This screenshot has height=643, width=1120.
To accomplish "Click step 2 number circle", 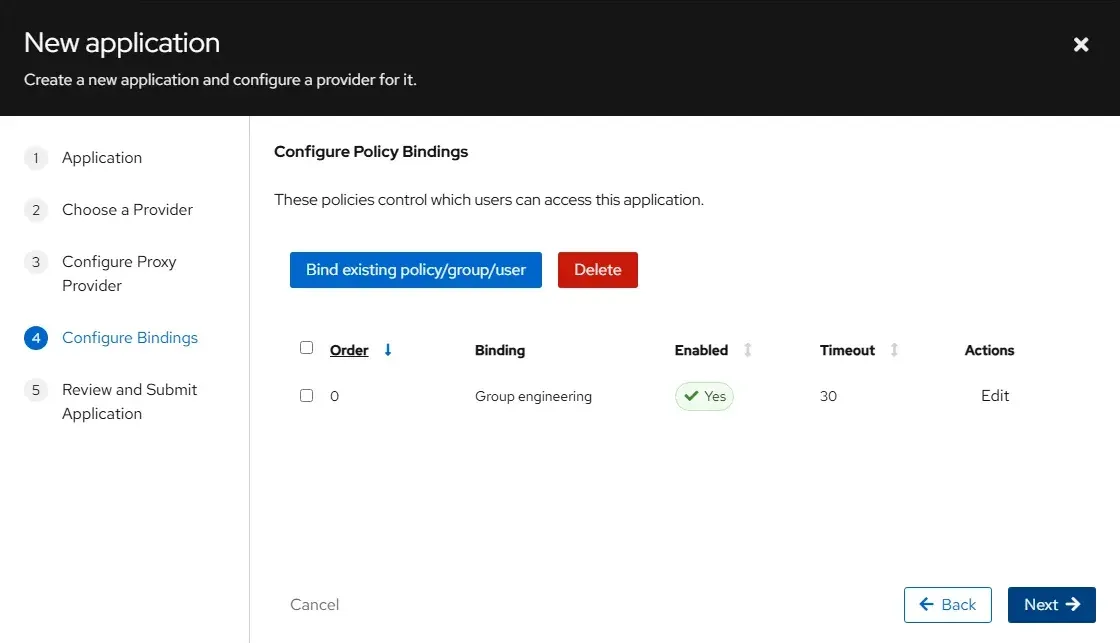I will coord(36,210).
